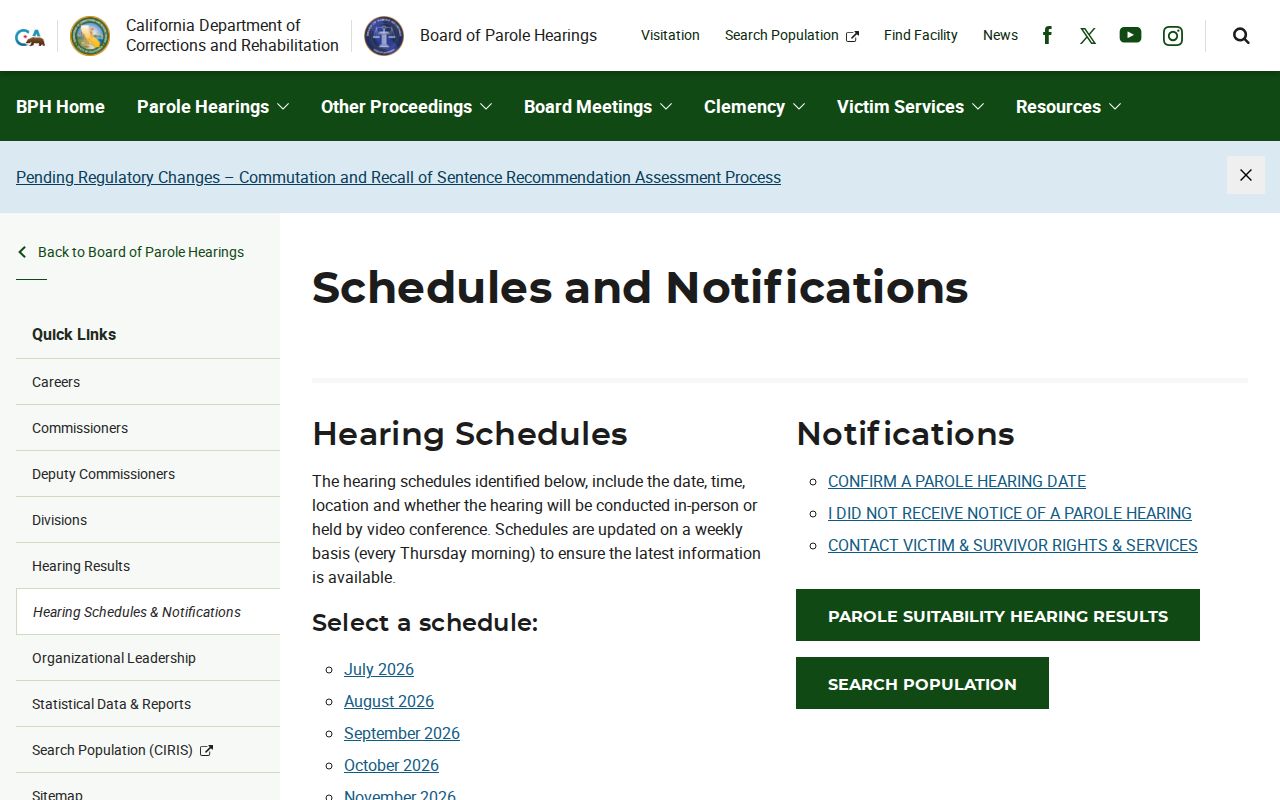
Task: Open the October 2026 schedule
Action: 391,765
